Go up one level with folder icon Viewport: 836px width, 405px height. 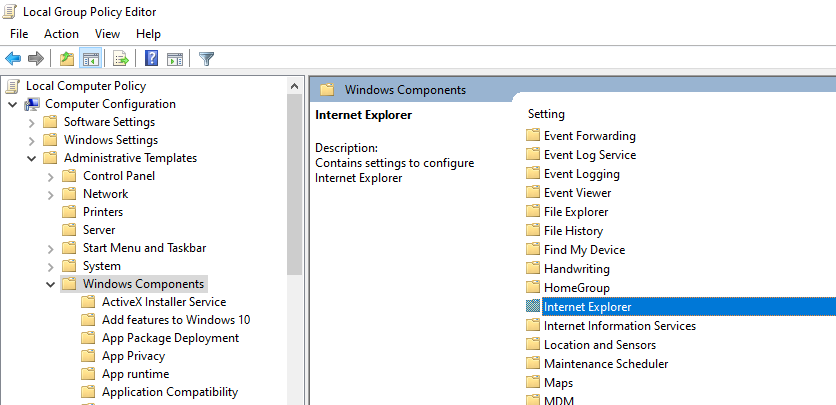67,59
